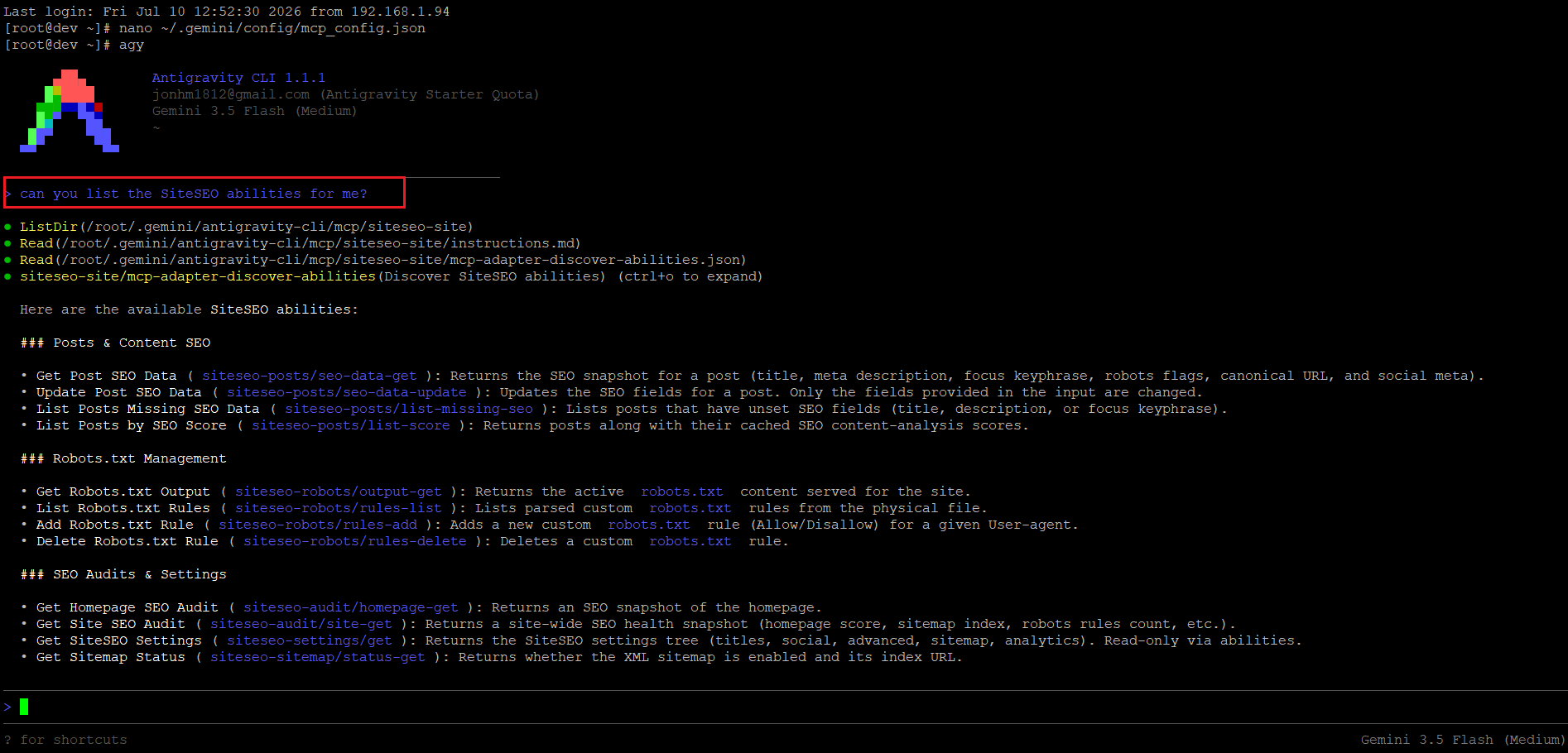Click the Read mcp-adapter-discover-abilities.json line
Screen dimensions: 1568x753
[383, 260]
